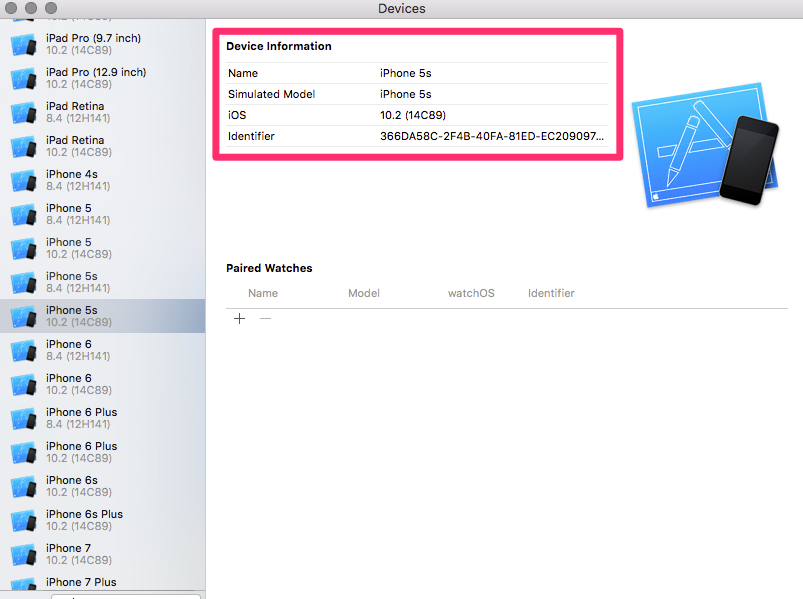This screenshot has width=803, height=599.
Task: Click the iPhone 6s simulator icon
Action: click(x=24, y=486)
